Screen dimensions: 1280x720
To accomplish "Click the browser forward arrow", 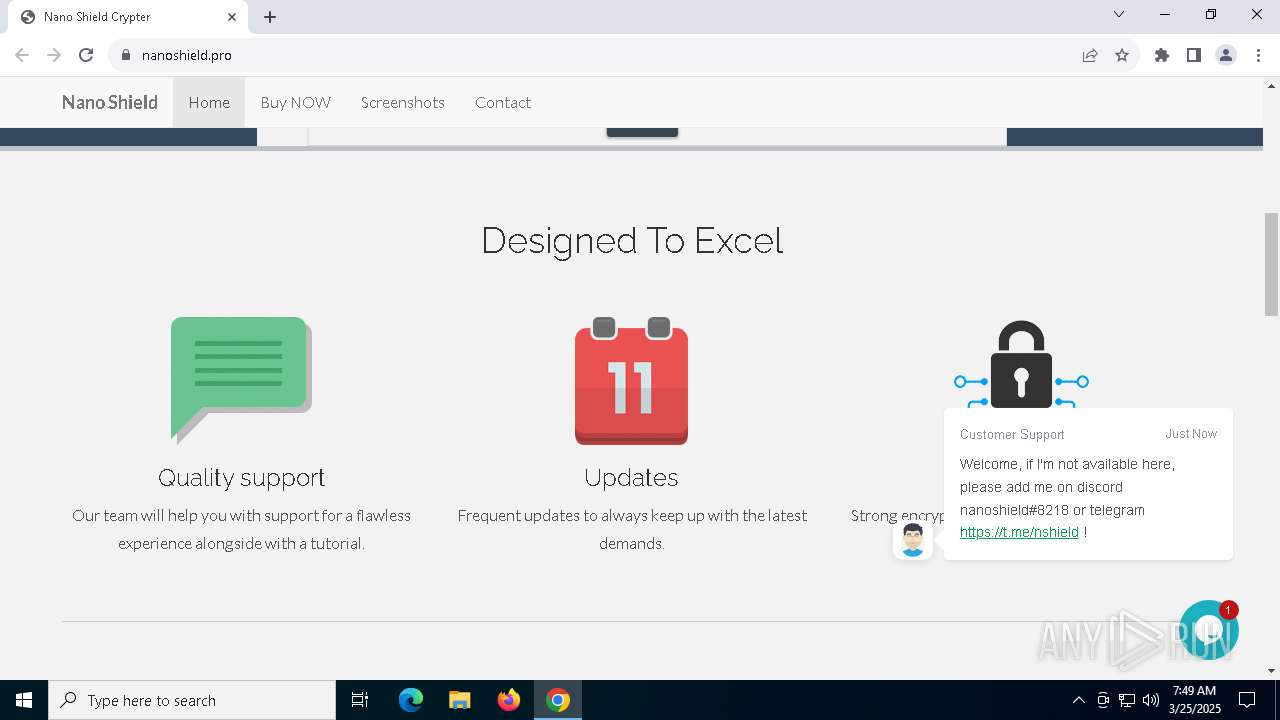I will [x=54, y=55].
